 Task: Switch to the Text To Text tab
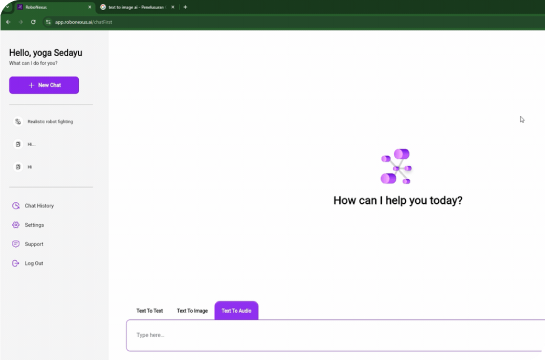coord(150,311)
